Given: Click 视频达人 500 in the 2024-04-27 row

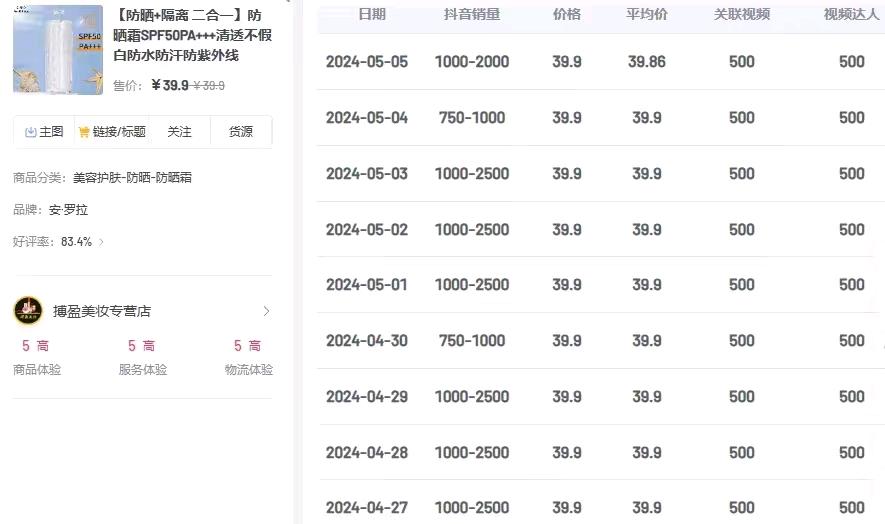Looking at the screenshot, I should 852,508.
